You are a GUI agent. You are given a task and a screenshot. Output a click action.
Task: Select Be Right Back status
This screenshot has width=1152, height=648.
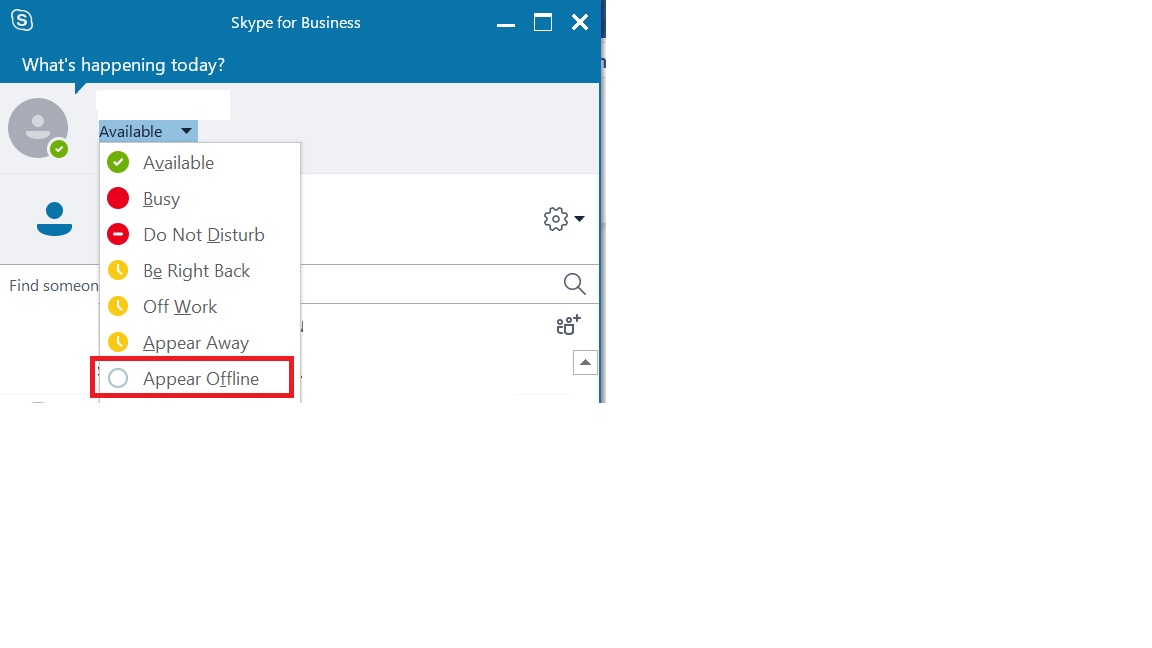pos(196,271)
